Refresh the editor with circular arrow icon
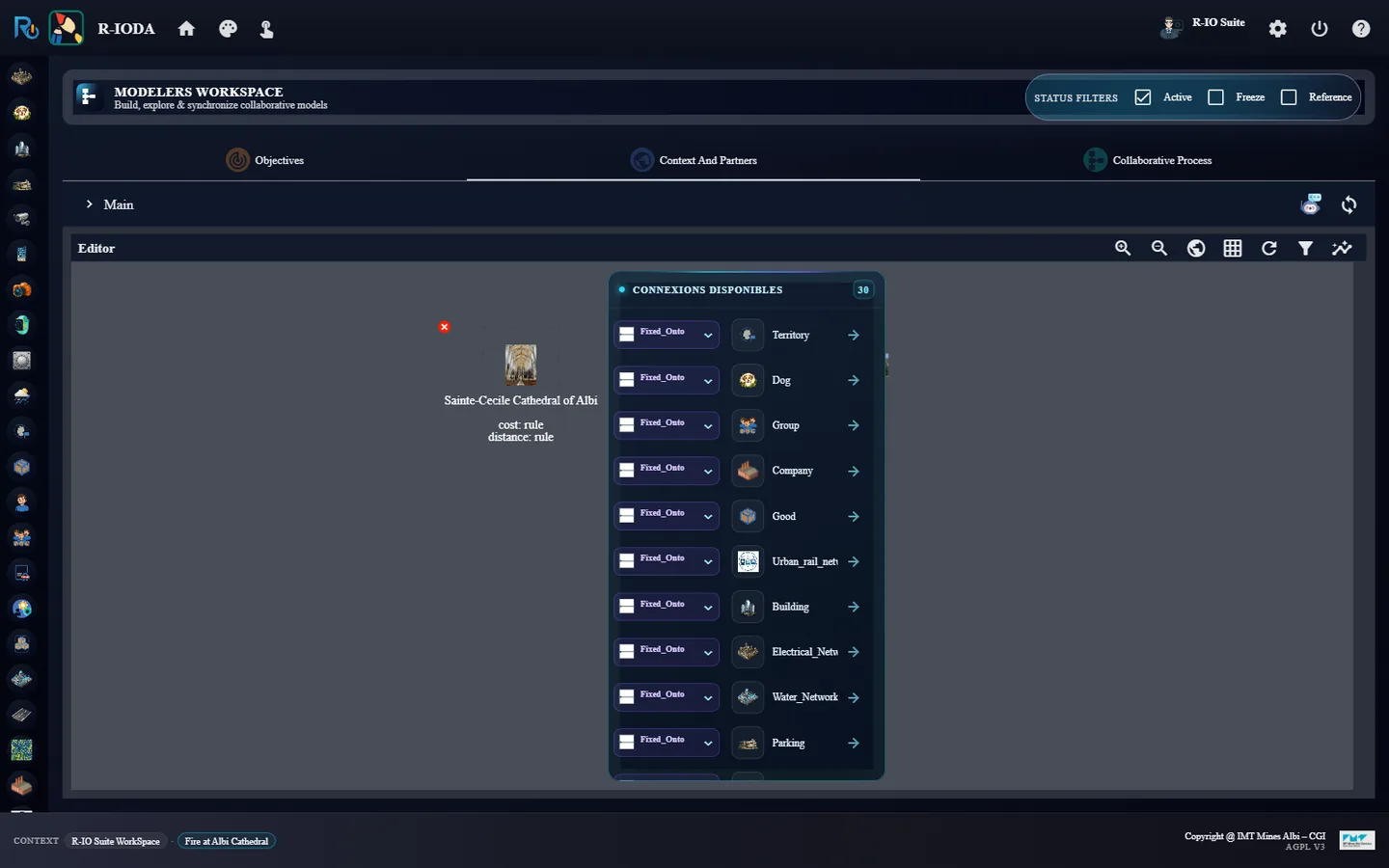This screenshot has width=1389, height=868. [x=1269, y=248]
